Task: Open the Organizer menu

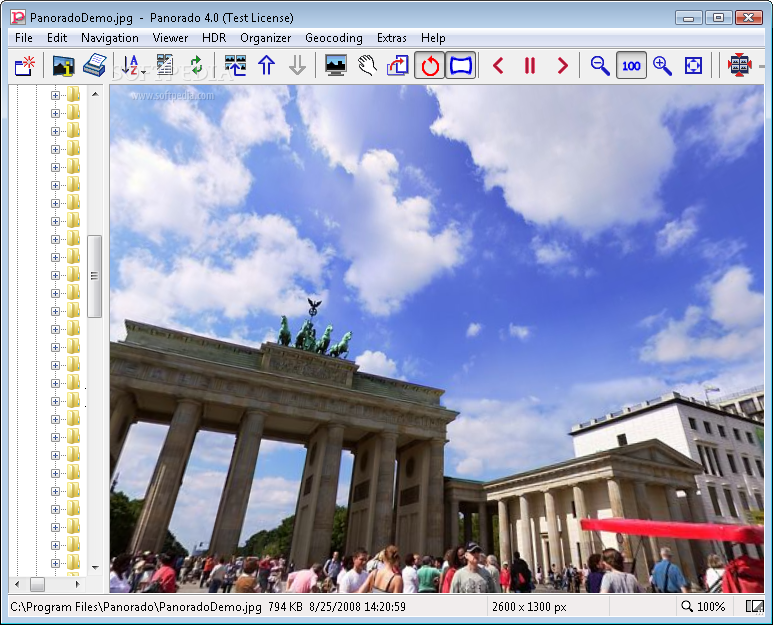Action: (x=265, y=38)
